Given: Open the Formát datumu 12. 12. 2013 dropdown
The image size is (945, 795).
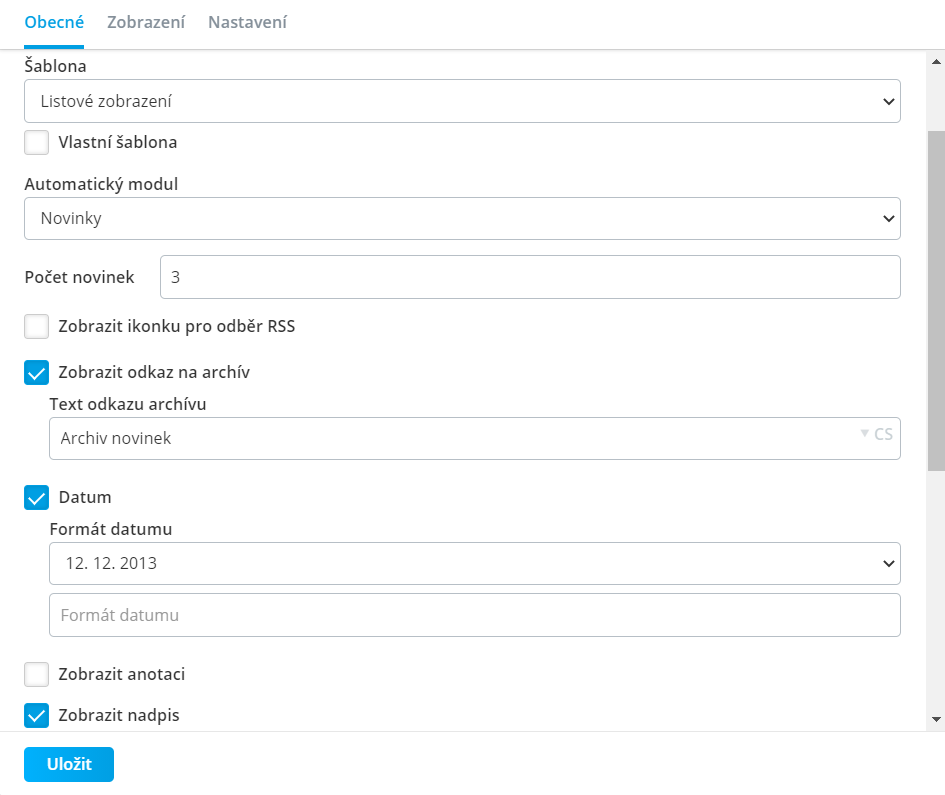Looking at the screenshot, I should [475, 564].
